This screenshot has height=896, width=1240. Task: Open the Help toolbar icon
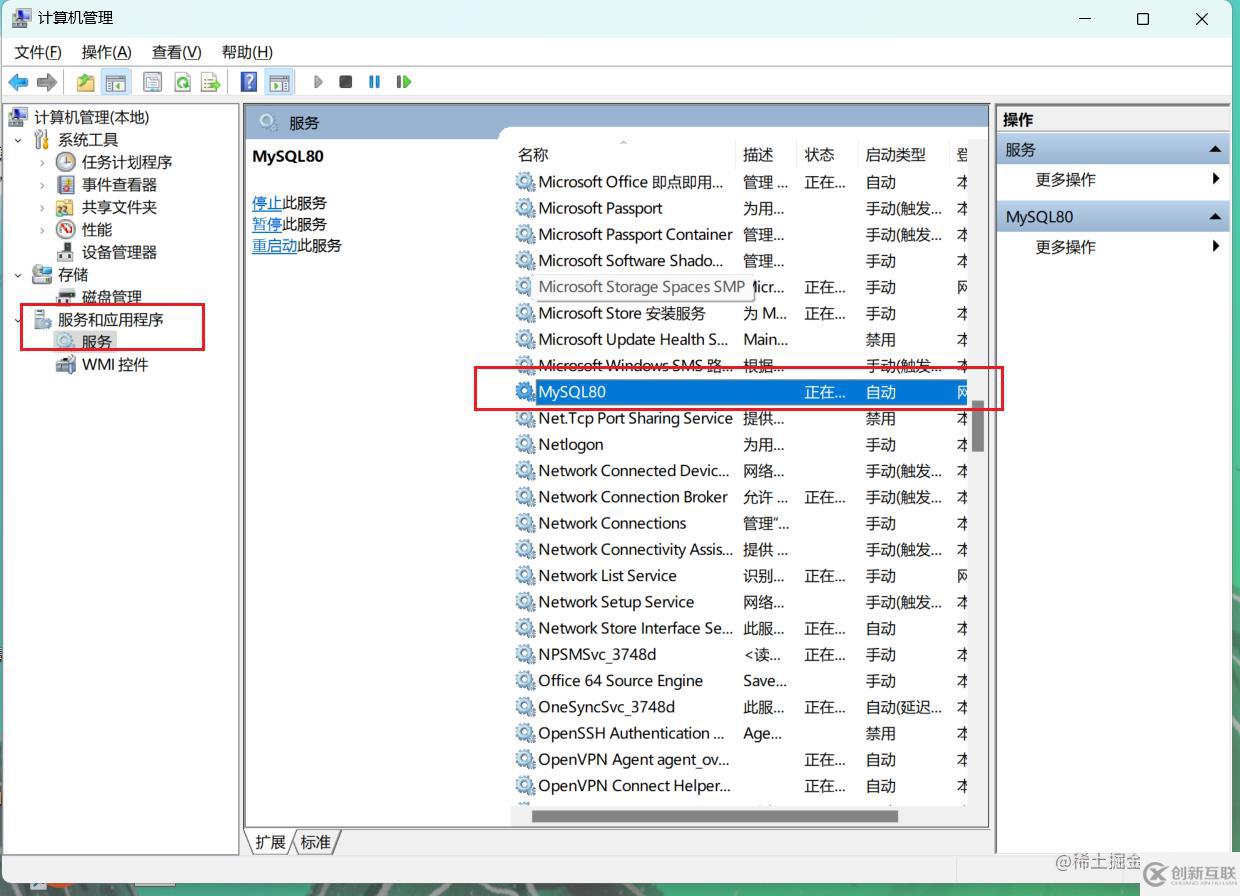(249, 82)
